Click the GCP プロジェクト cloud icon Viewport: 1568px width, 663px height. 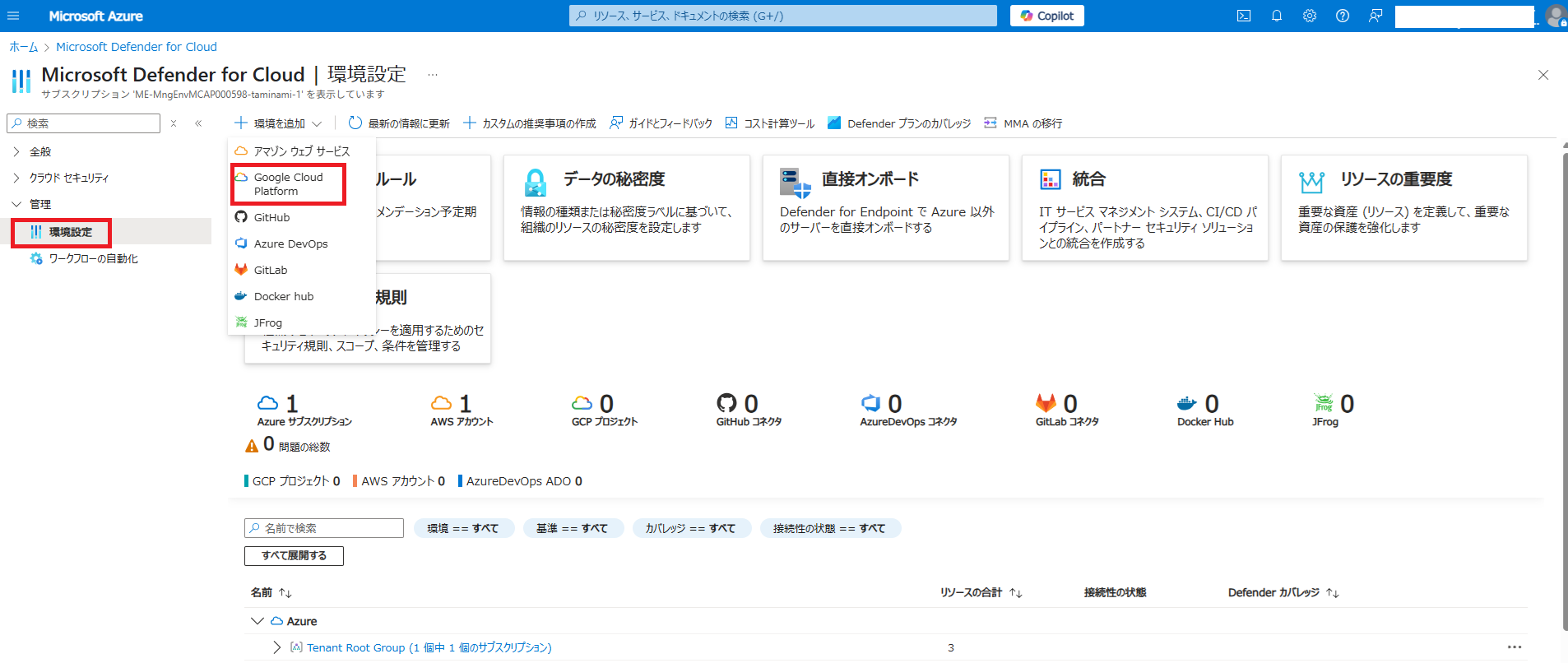[x=582, y=403]
